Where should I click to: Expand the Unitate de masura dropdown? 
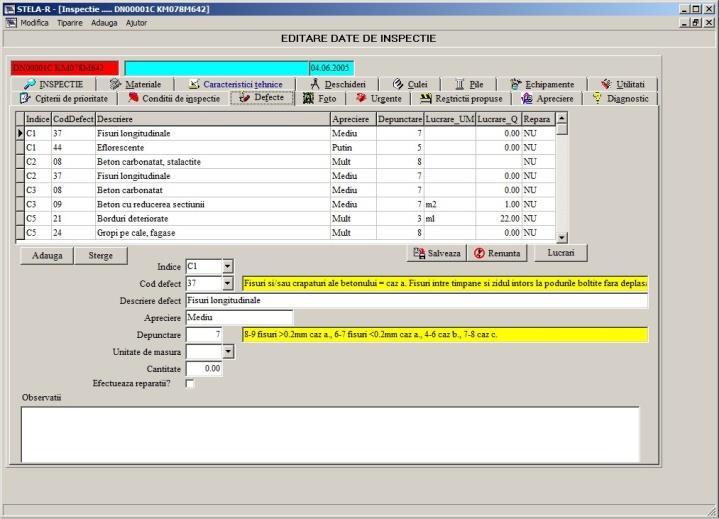point(227,352)
